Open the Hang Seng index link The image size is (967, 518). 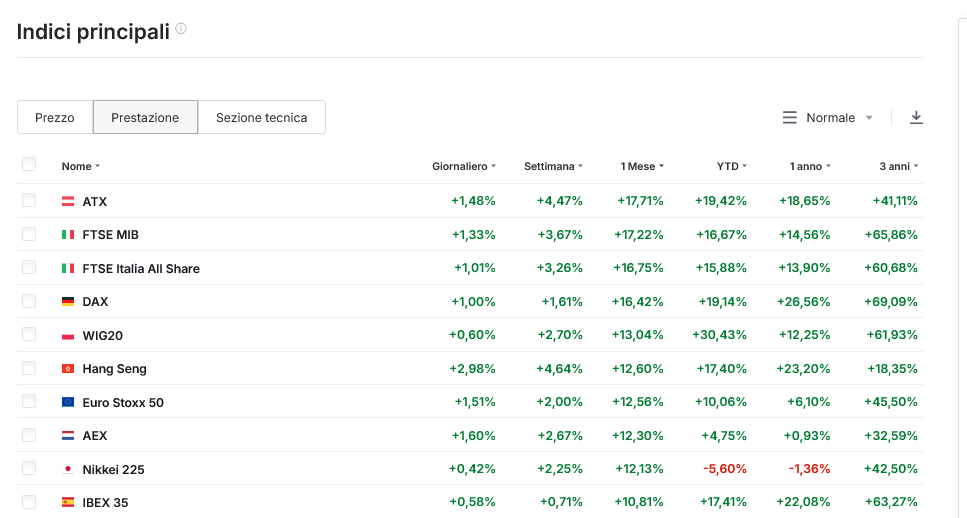(x=115, y=369)
